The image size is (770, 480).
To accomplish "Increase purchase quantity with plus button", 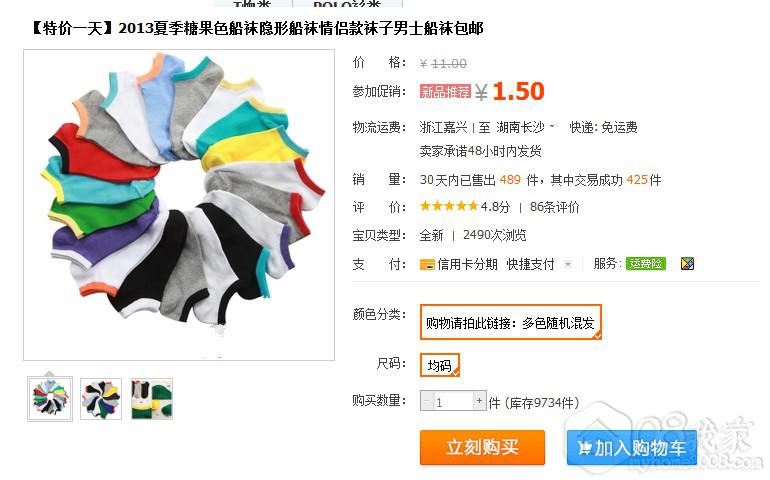I will pos(479,401).
